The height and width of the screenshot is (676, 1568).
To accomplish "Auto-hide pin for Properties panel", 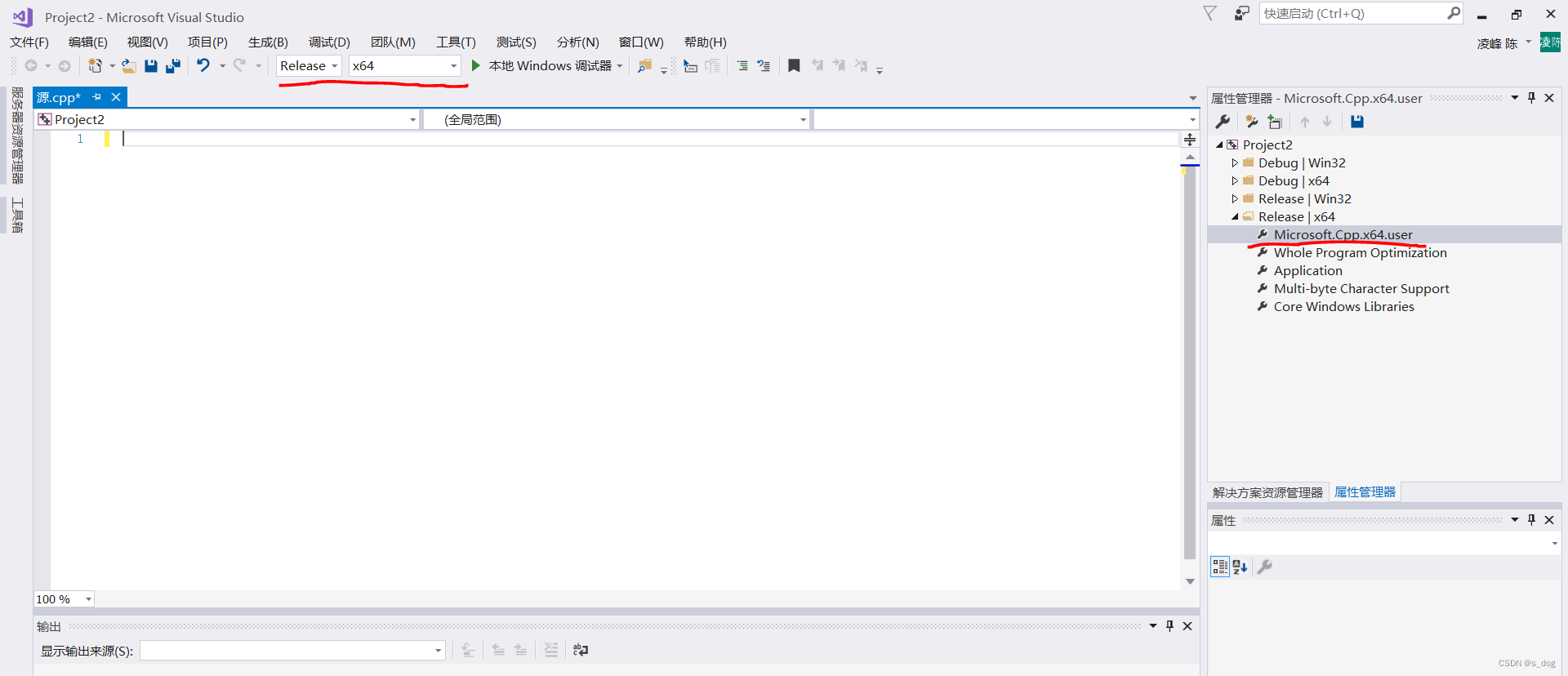I will pos(1531,520).
